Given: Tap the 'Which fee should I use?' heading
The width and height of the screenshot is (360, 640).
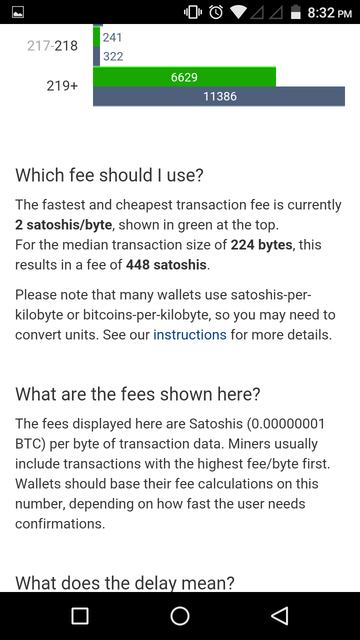Looking at the screenshot, I should pos(109,176).
